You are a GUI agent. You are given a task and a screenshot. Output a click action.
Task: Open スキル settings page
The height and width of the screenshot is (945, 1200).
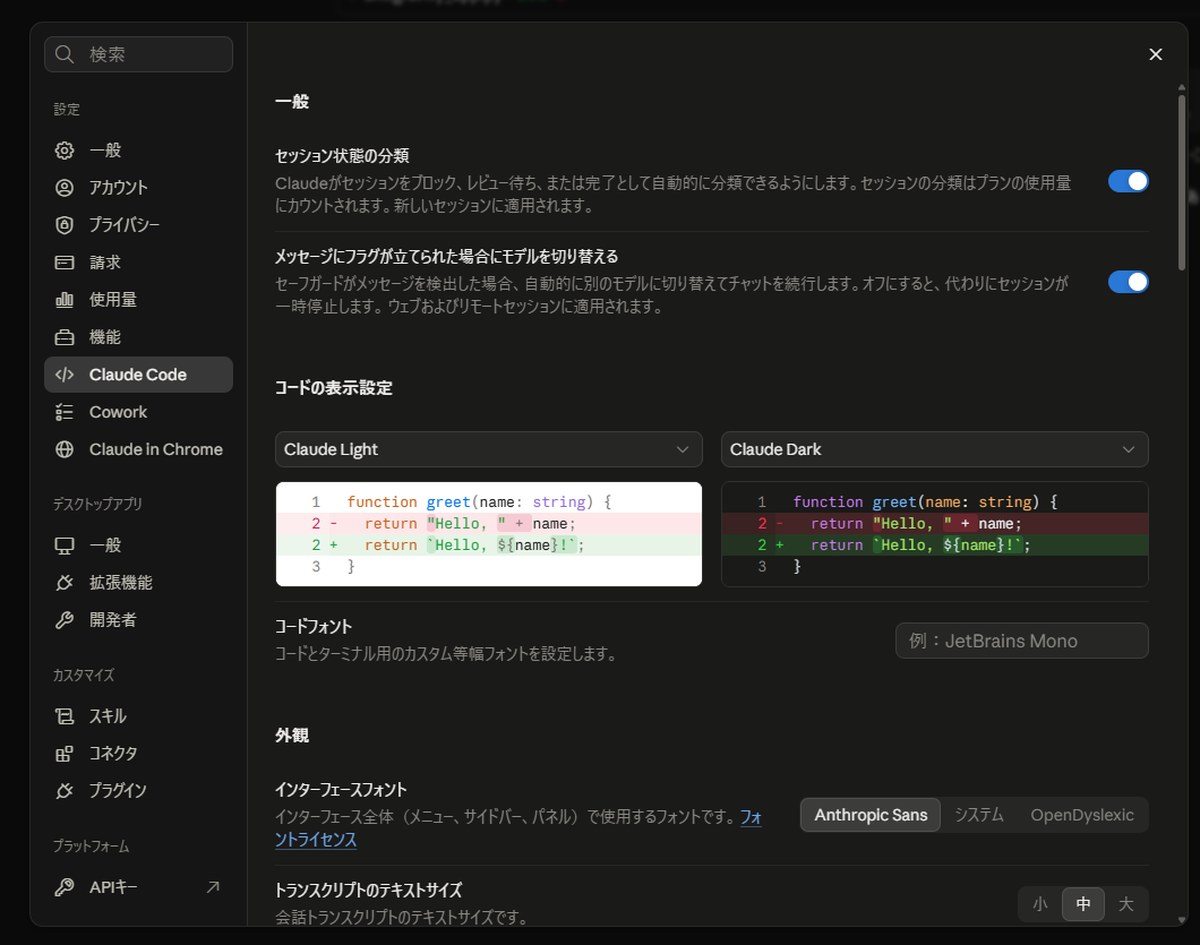[139, 716]
